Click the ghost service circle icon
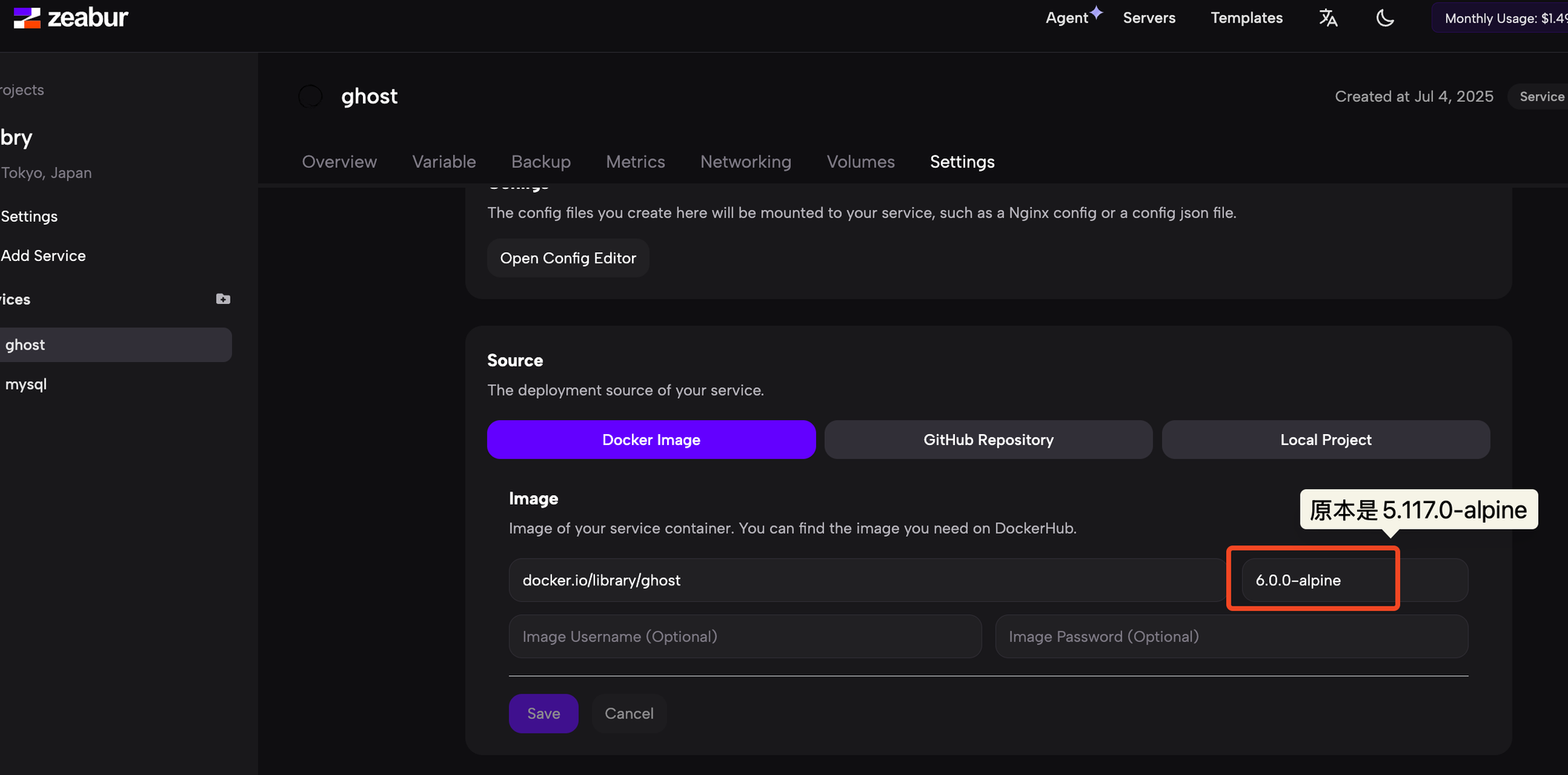Viewport: 1568px width, 775px height. 310,96
